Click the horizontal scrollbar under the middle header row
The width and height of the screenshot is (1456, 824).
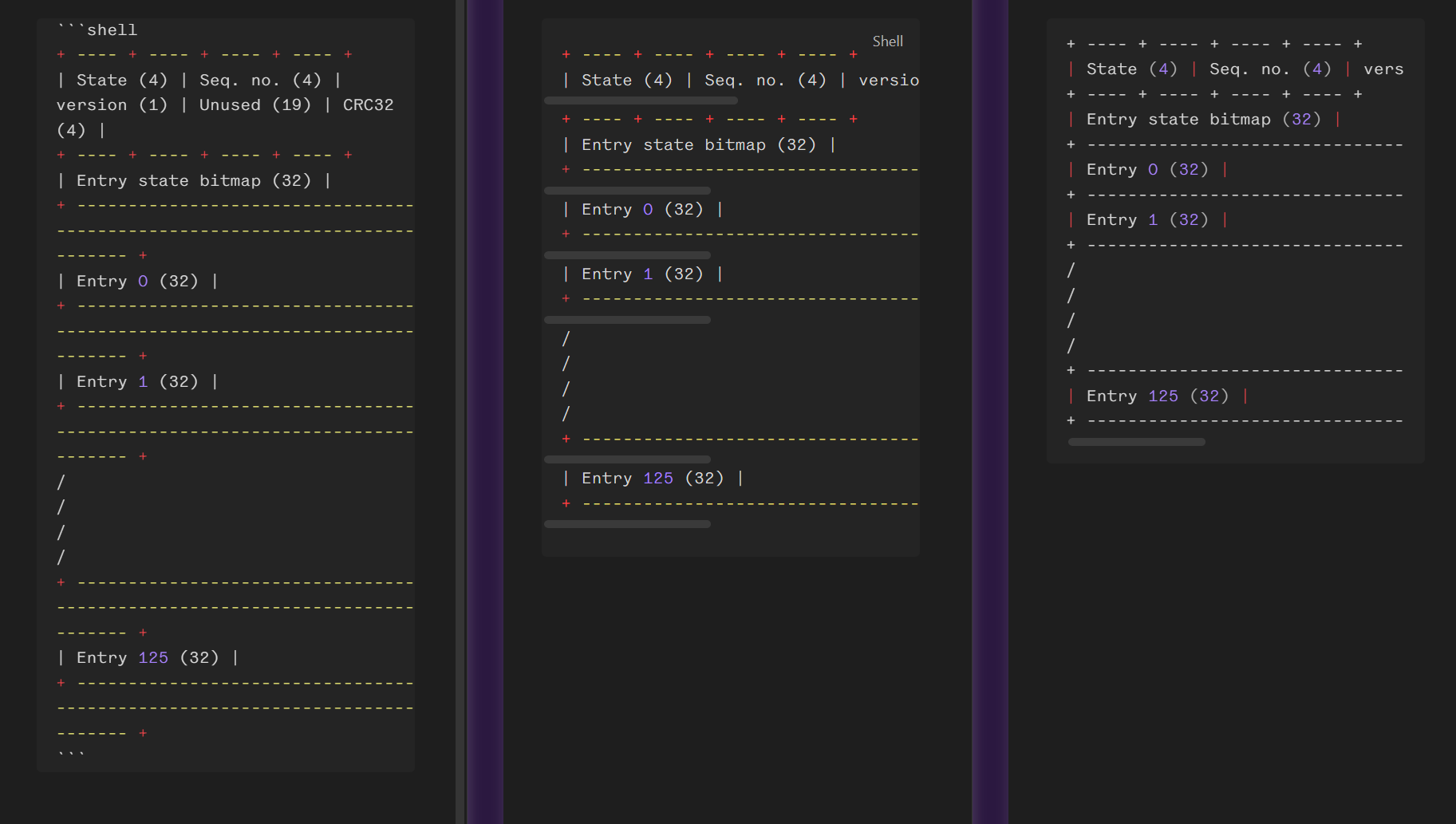click(641, 101)
